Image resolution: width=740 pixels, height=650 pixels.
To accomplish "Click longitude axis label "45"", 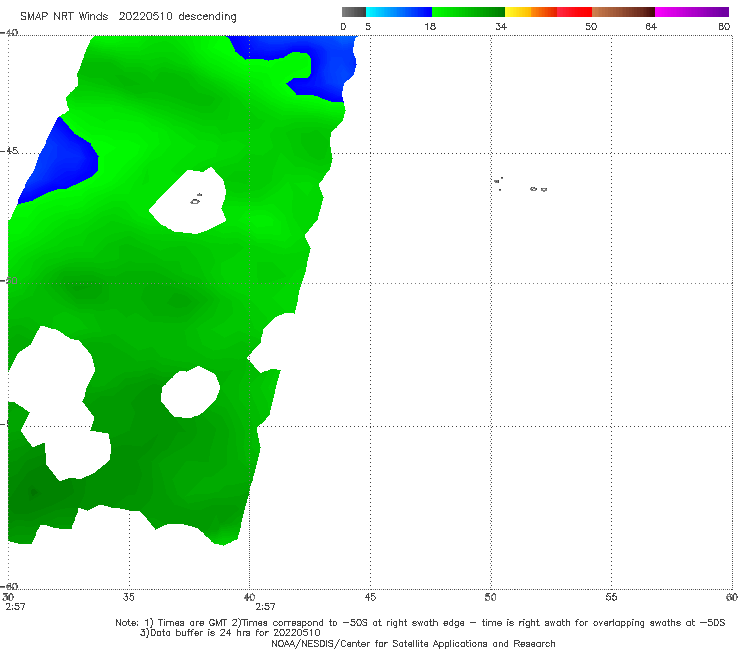I will (370, 597).
